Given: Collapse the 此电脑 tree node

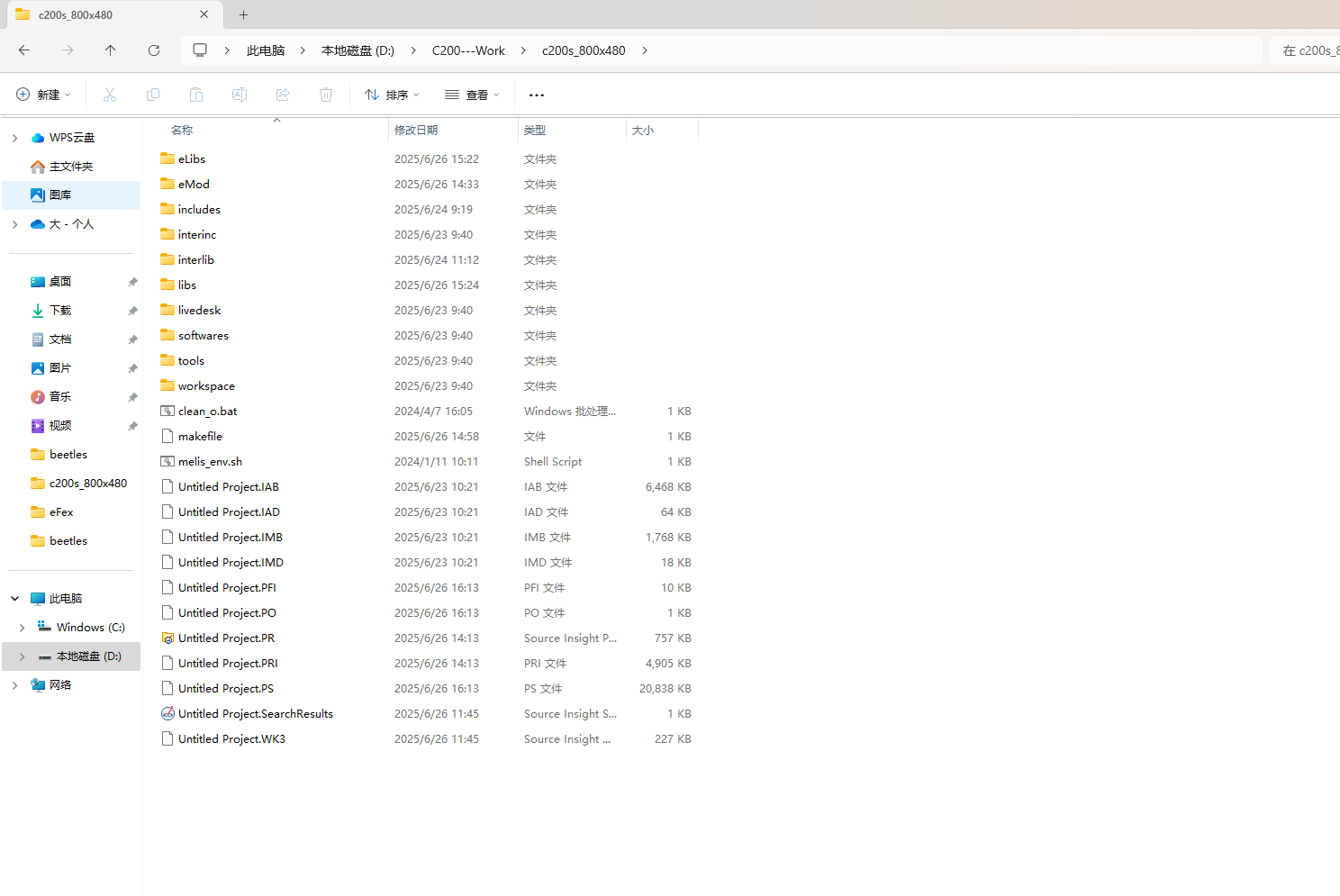Looking at the screenshot, I should click(14, 599).
